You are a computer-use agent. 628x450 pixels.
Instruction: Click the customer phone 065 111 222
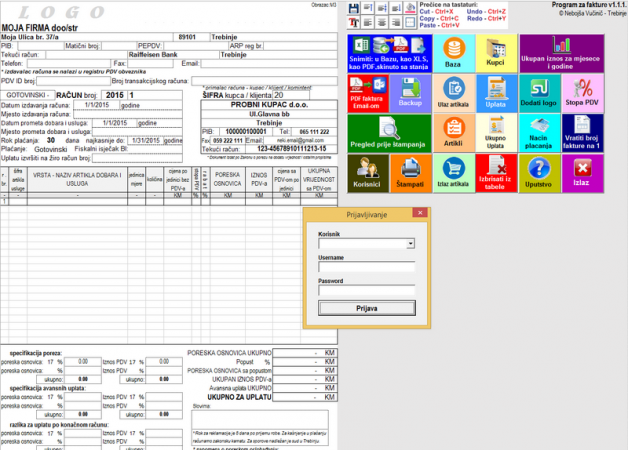click(x=314, y=132)
